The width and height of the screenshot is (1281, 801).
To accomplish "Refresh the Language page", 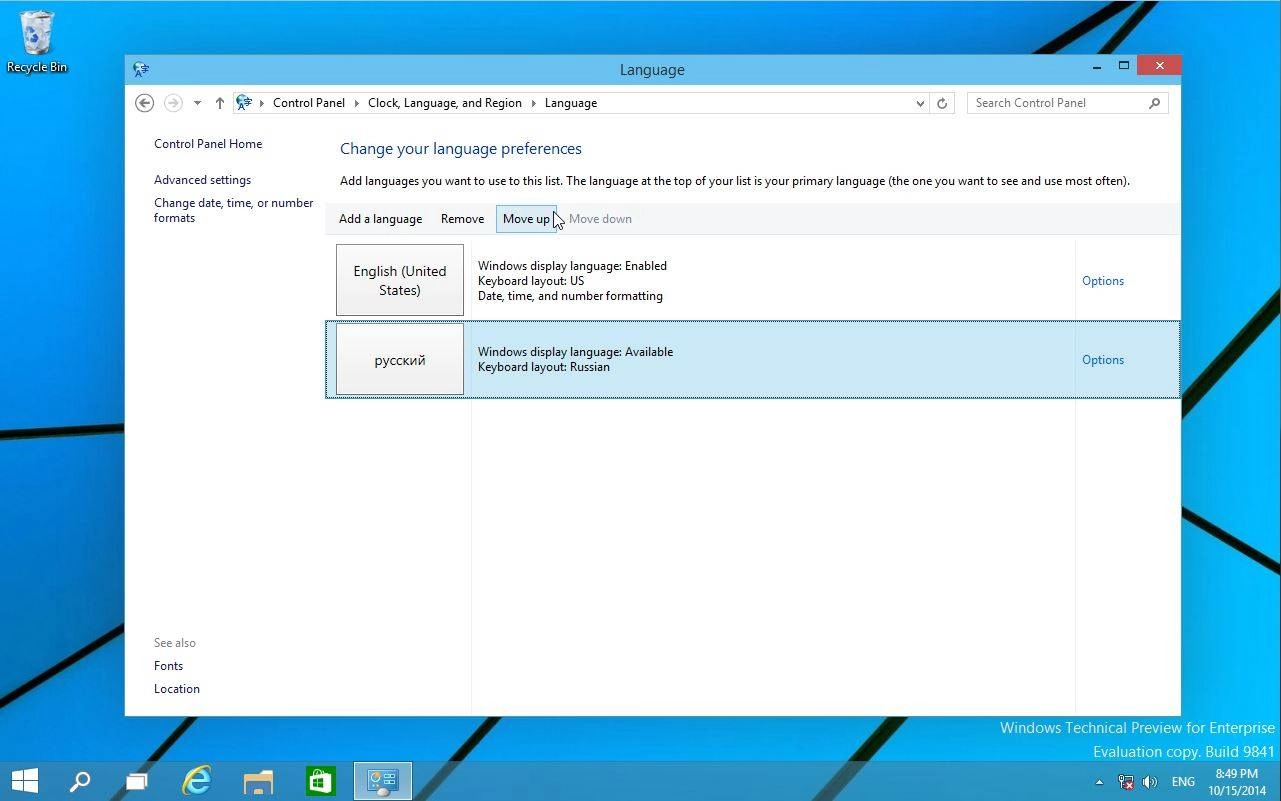I will (x=942, y=103).
